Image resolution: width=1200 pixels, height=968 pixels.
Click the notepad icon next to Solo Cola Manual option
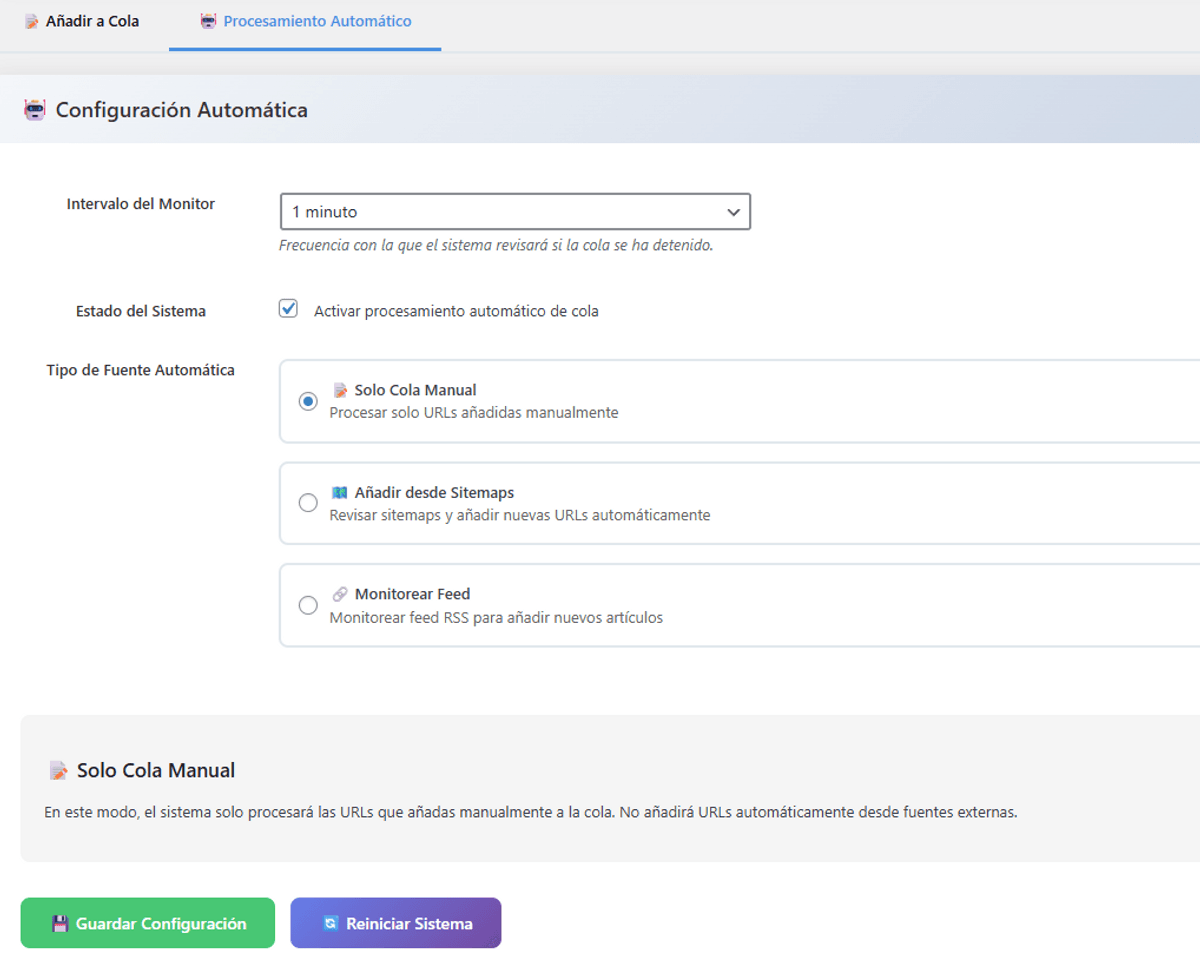340,390
